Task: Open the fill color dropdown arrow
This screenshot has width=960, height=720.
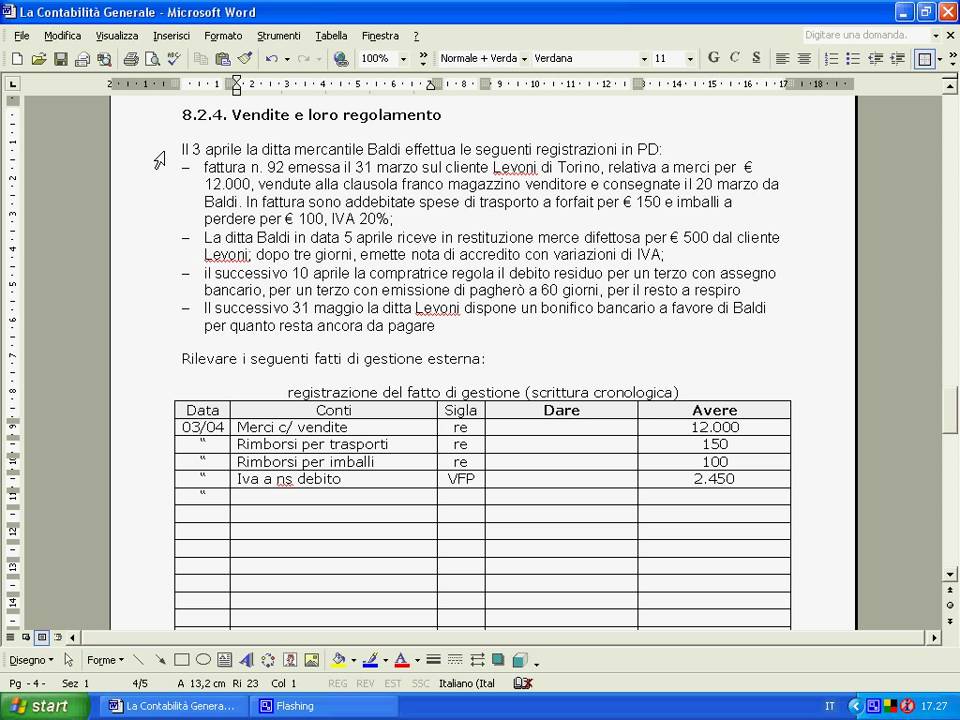Action: pos(353,660)
